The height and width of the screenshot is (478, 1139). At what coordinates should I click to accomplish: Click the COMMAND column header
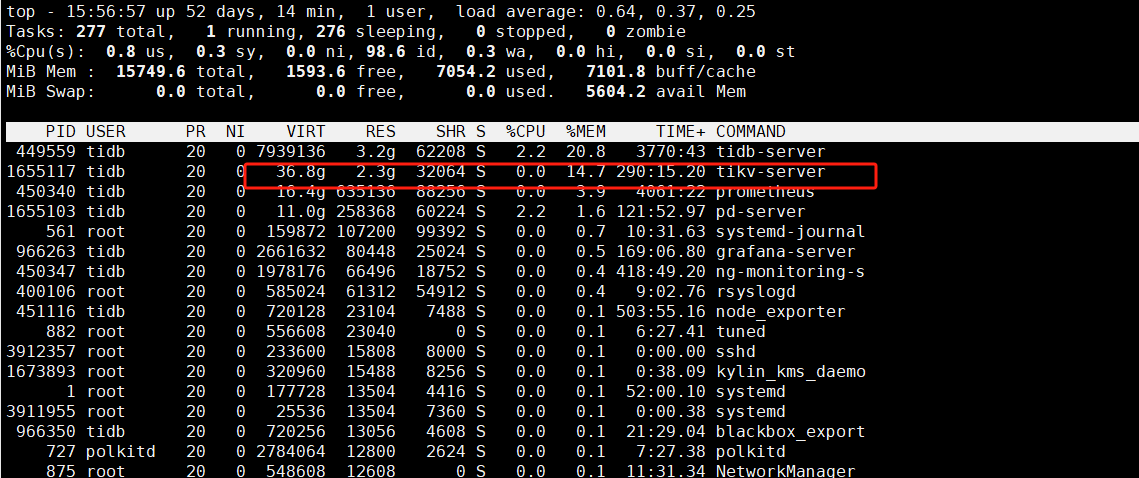(751, 131)
